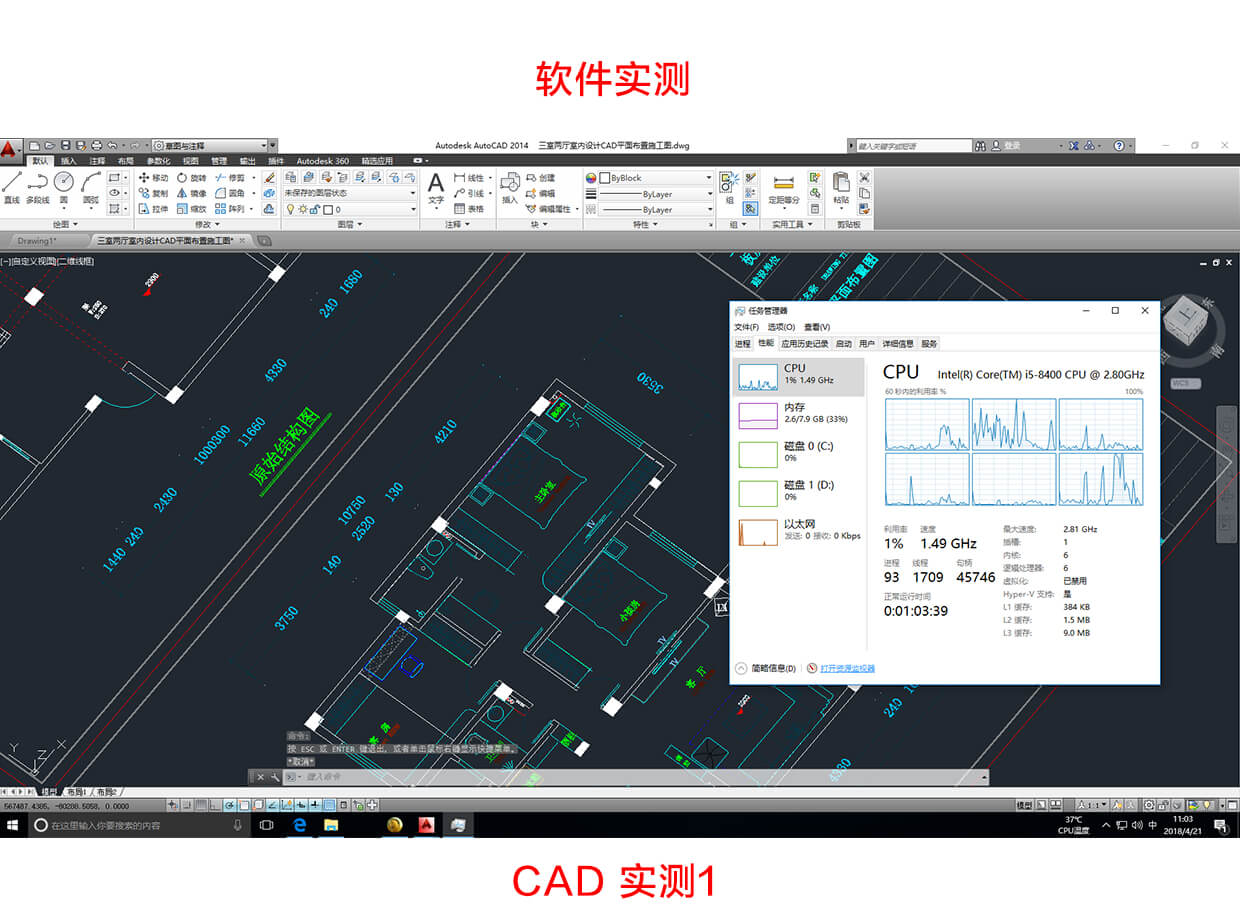The width and height of the screenshot is (1240, 920).
Task: Click the Save icon in quick access toolbar
Action: [65, 145]
